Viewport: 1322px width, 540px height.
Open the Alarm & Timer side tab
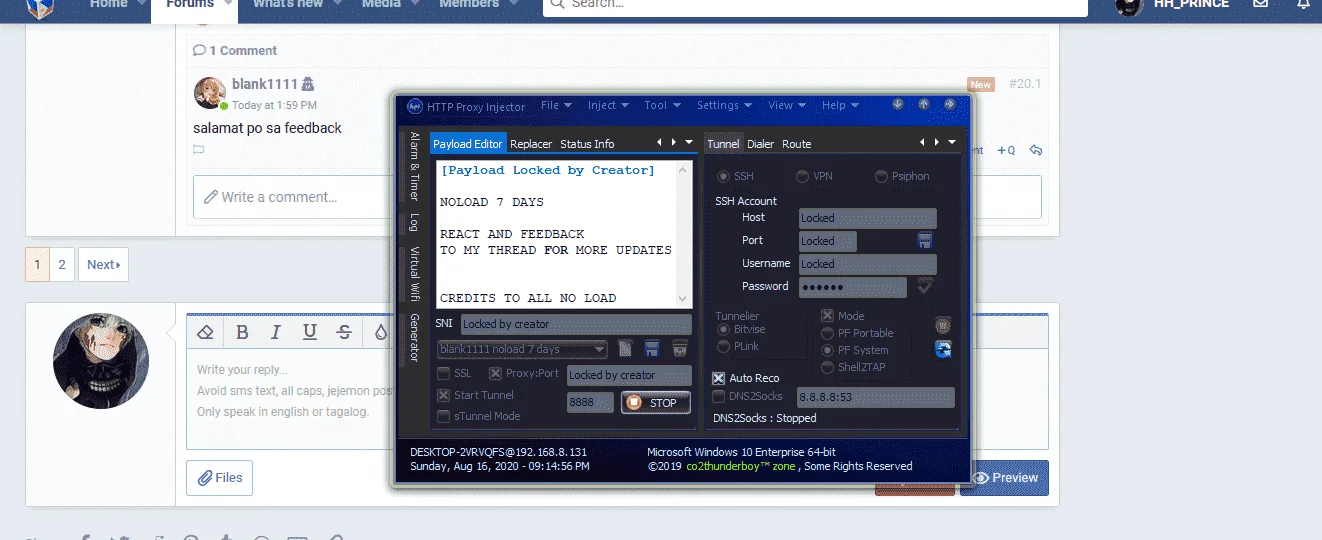coord(414,166)
